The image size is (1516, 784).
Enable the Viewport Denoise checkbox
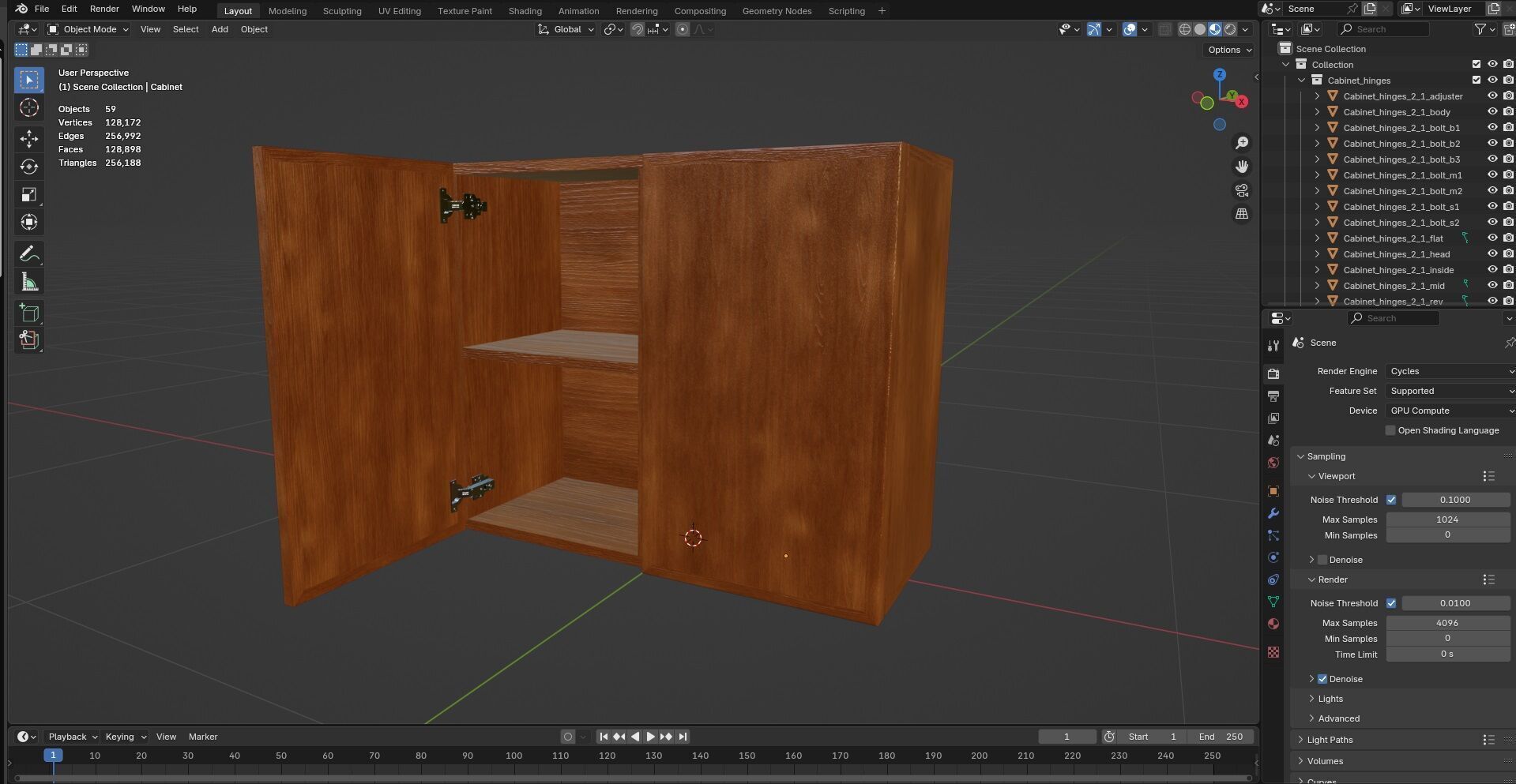(1322, 560)
